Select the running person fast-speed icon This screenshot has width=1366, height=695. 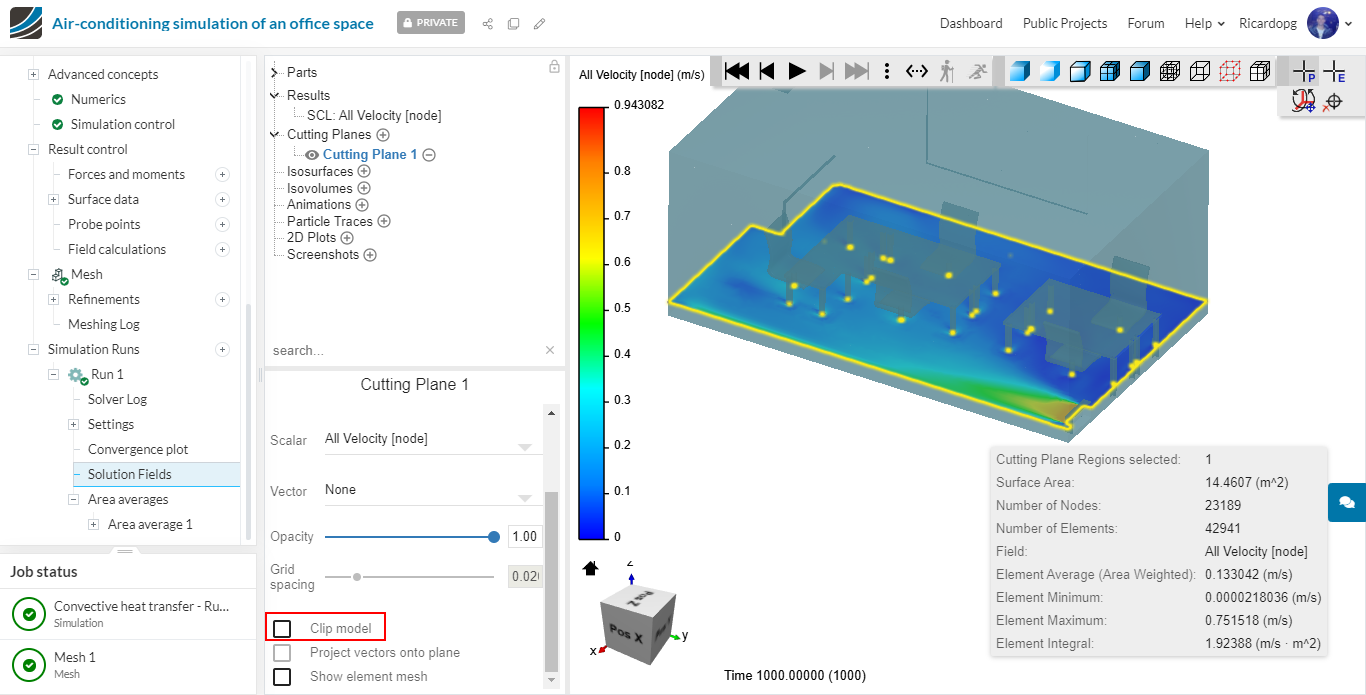[x=979, y=71]
